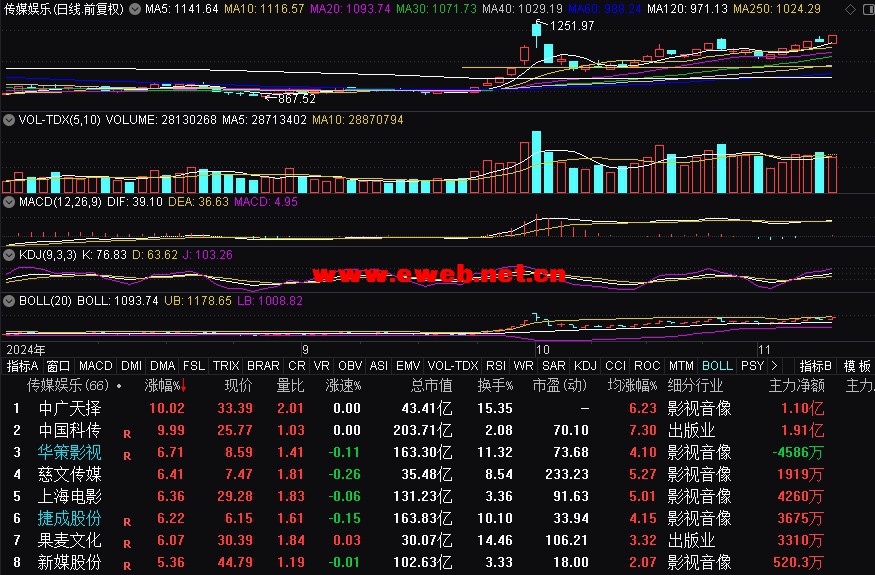
Task: Select stock row 慈文传媒
Action: (x=438, y=474)
